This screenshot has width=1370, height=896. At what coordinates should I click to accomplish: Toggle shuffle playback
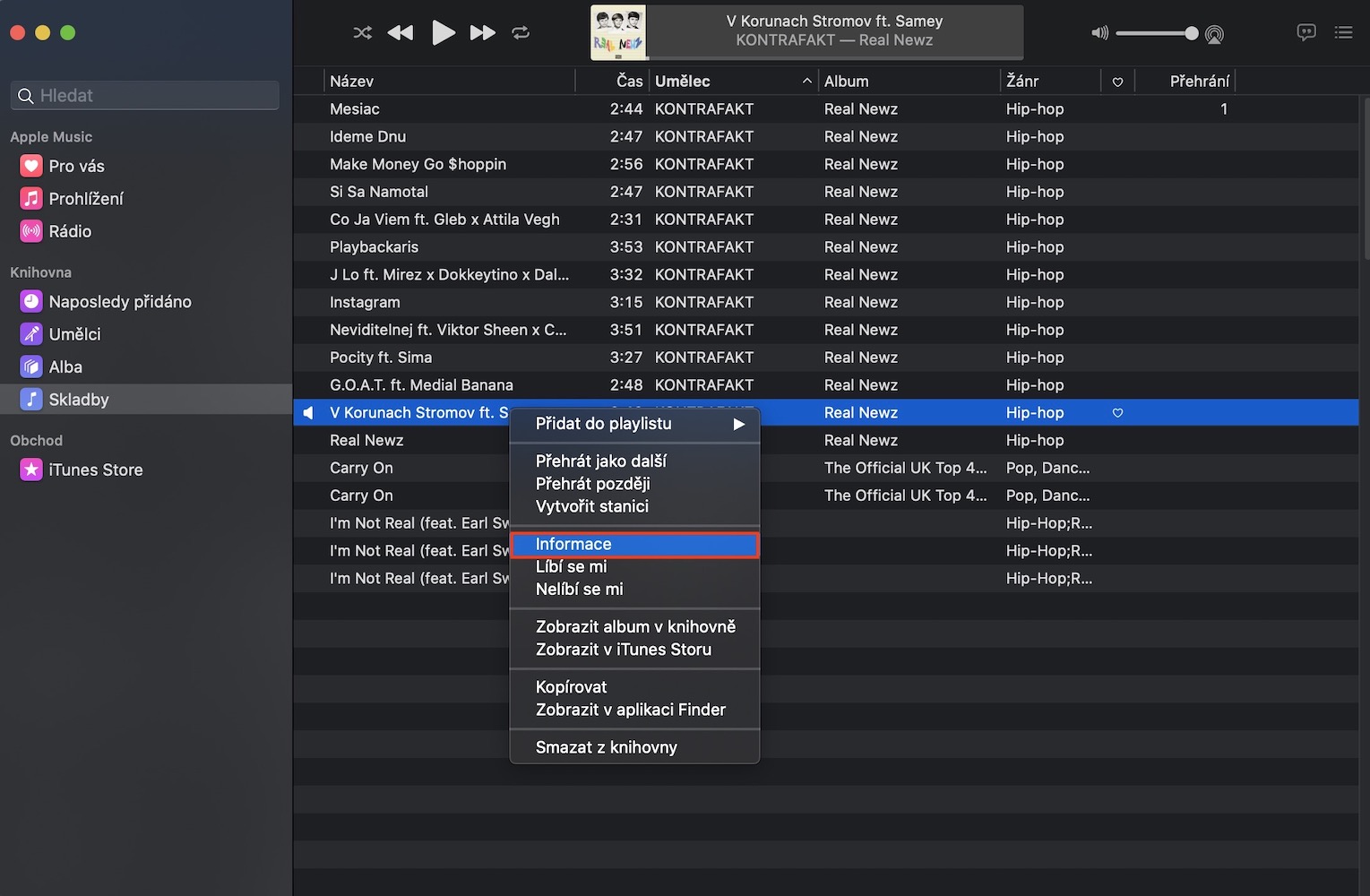pyautogui.click(x=362, y=33)
